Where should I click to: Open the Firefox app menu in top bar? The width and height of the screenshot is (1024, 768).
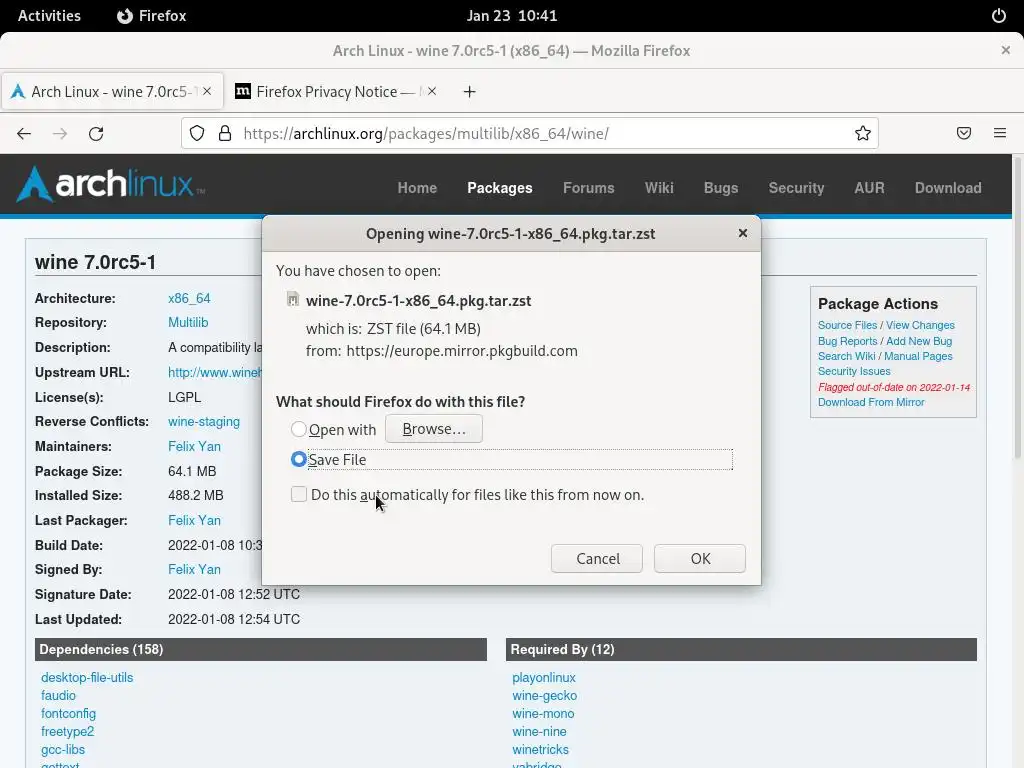click(152, 16)
